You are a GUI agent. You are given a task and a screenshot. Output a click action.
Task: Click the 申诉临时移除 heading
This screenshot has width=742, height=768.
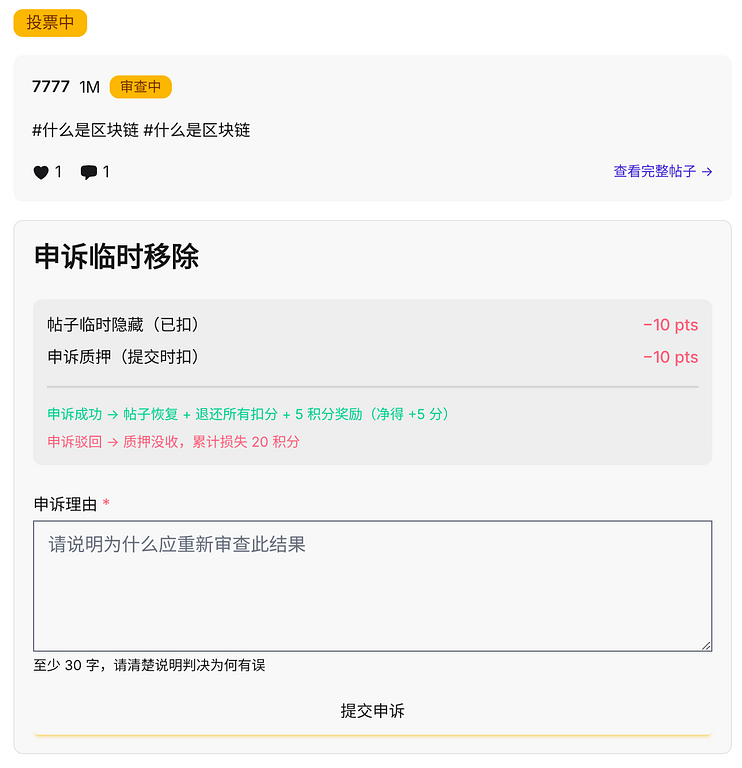[116, 256]
